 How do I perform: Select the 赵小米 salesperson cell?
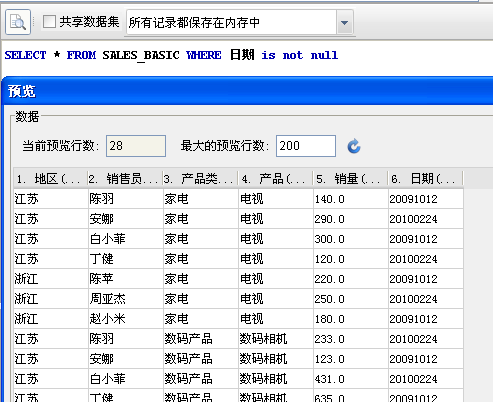pyautogui.click(x=126, y=319)
